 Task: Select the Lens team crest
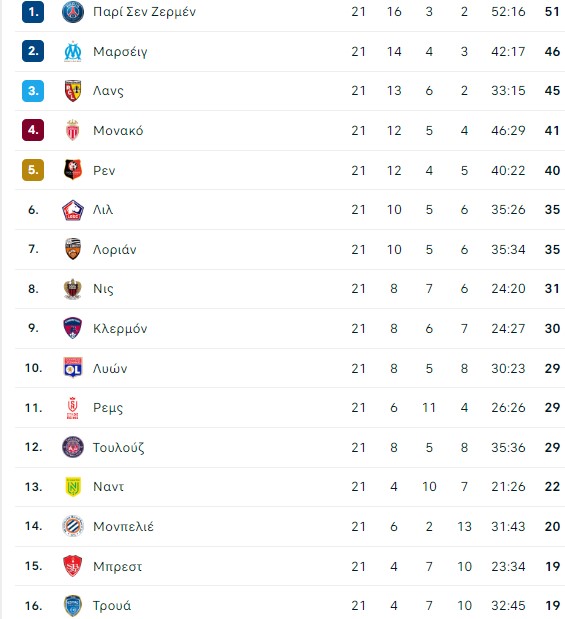coord(73,91)
